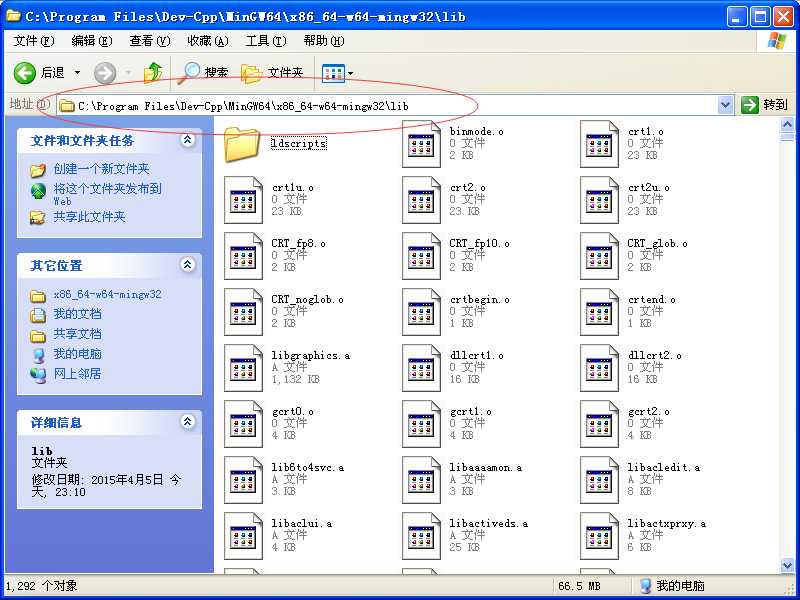800x600 pixels.
Task: Click the Back arrow icon
Action: [24, 73]
